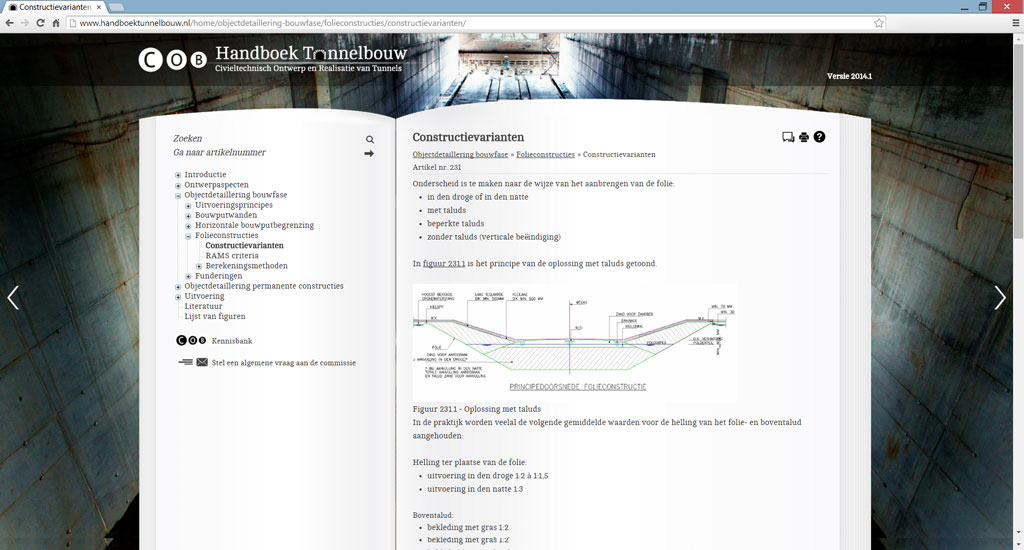Go to previous page with left arrow

[x=13, y=298]
